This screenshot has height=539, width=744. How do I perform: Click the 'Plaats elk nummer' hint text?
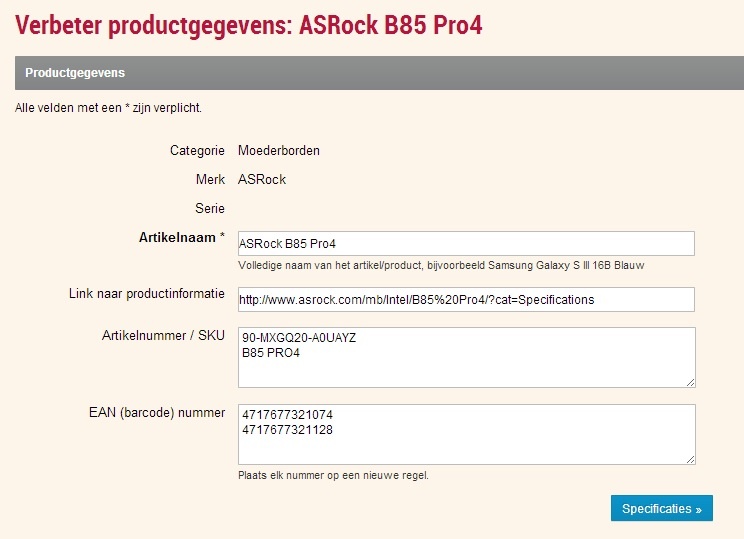333,476
